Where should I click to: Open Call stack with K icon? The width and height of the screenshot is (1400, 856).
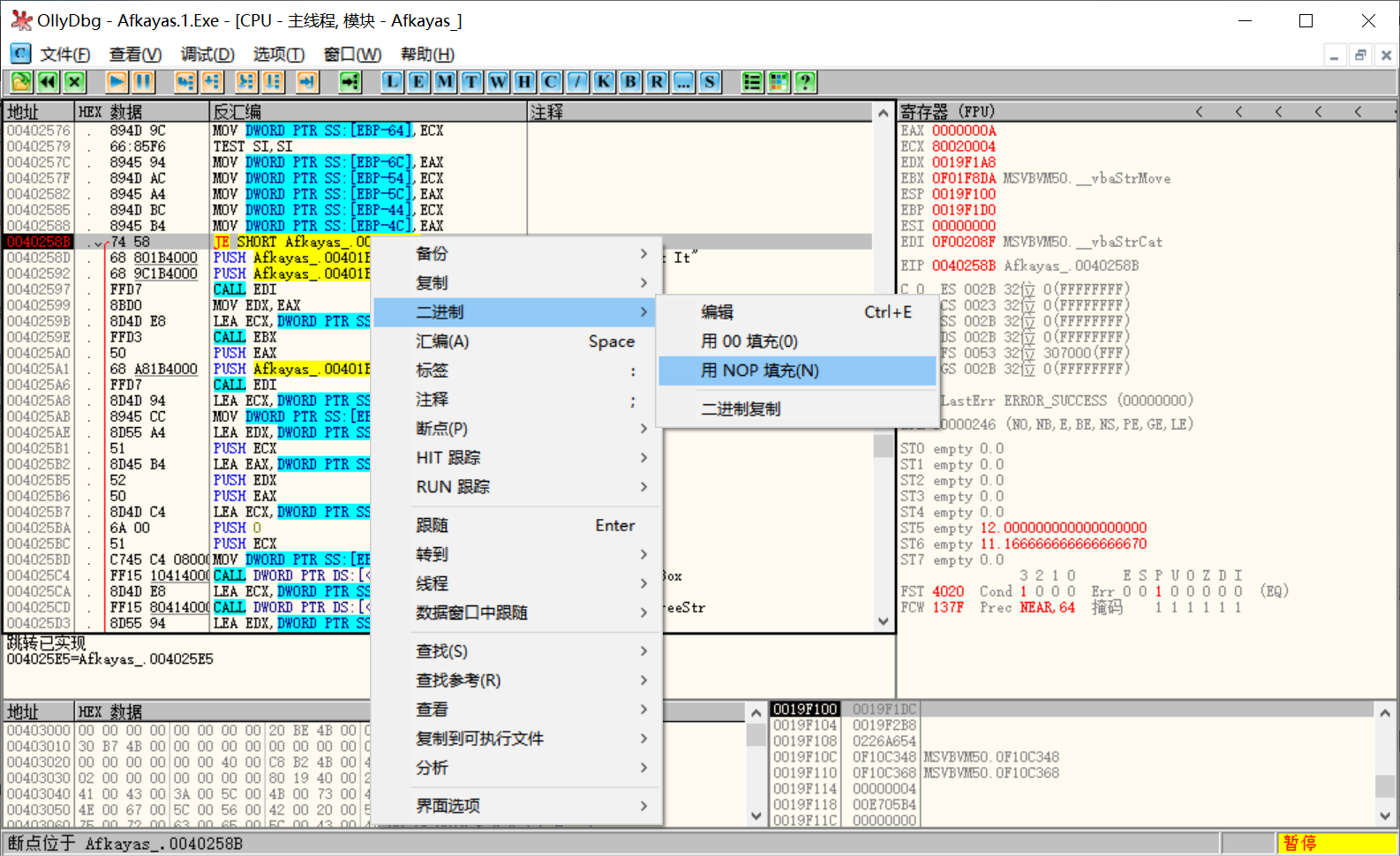pyautogui.click(x=604, y=82)
